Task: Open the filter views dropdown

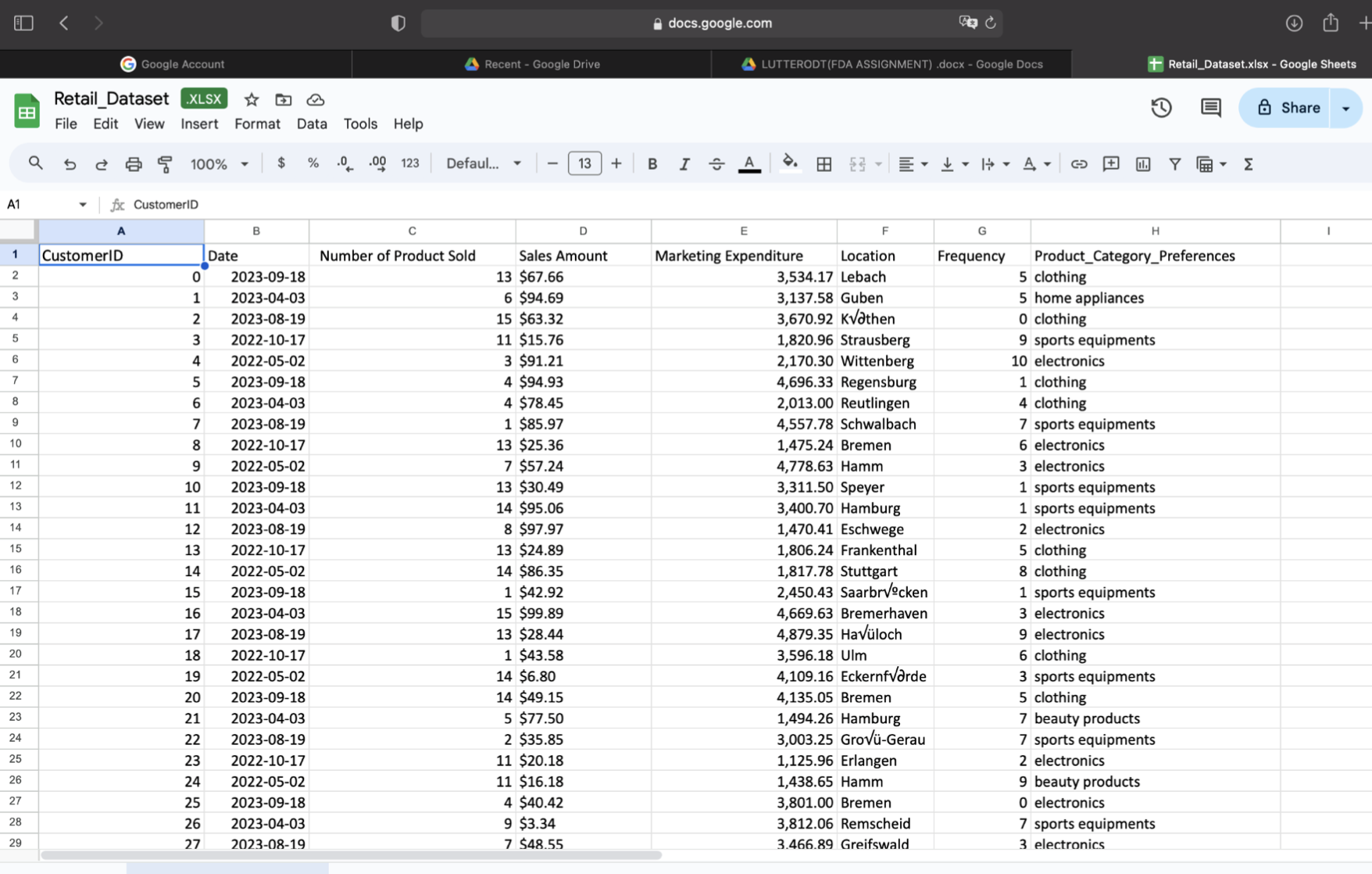Action: (x=1210, y=164)
